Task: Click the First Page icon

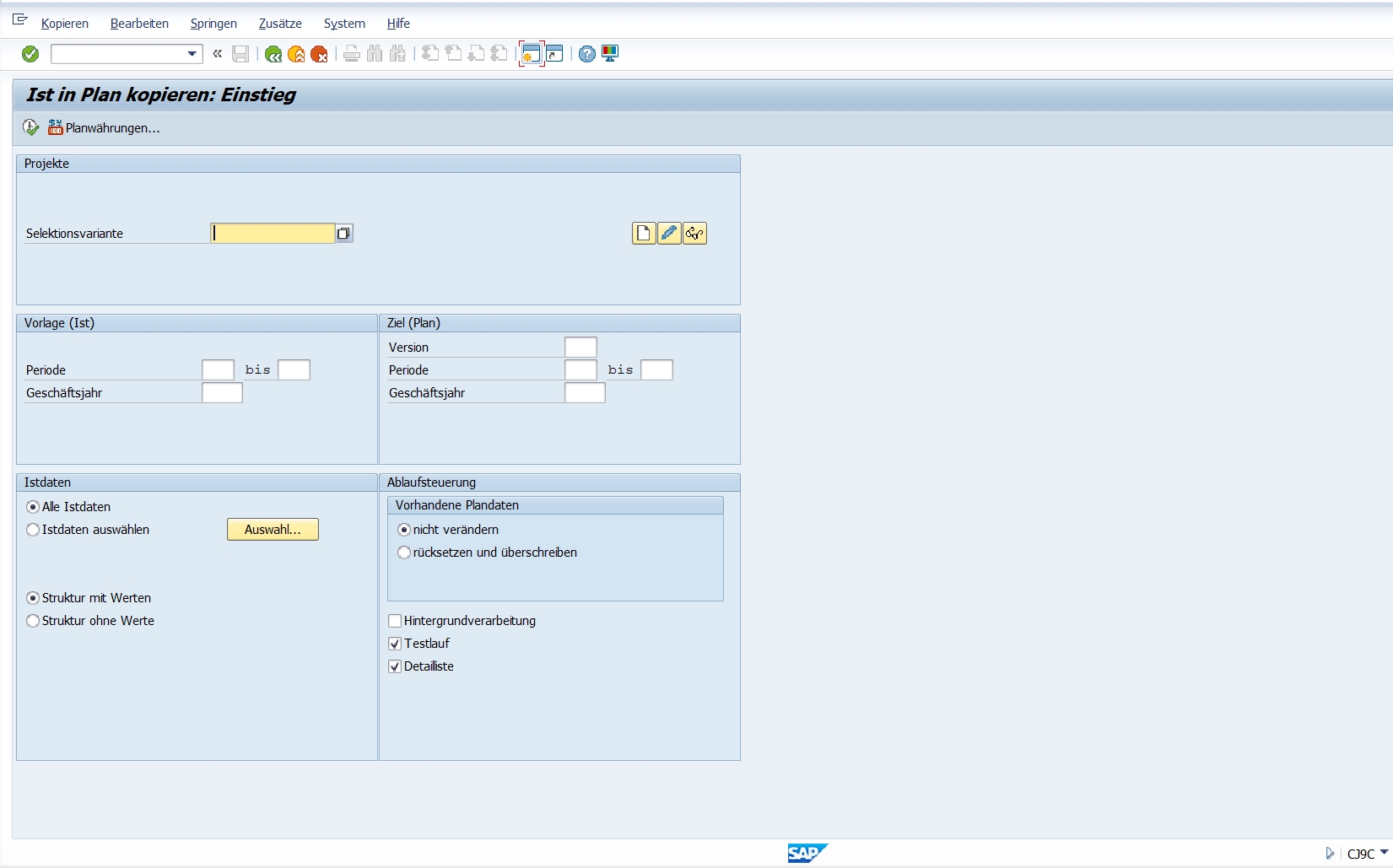Action: tap(430, 54)
